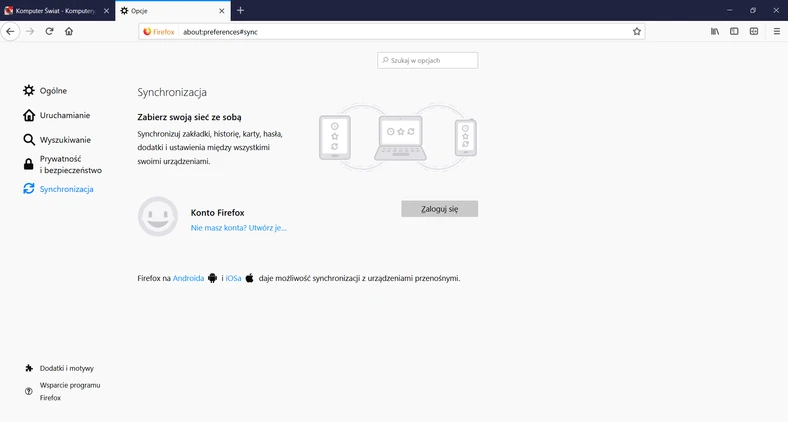This screenshot has width=788, height=422.
Task: Open Dodatki i motywy
Action: (x=66, y=368)
